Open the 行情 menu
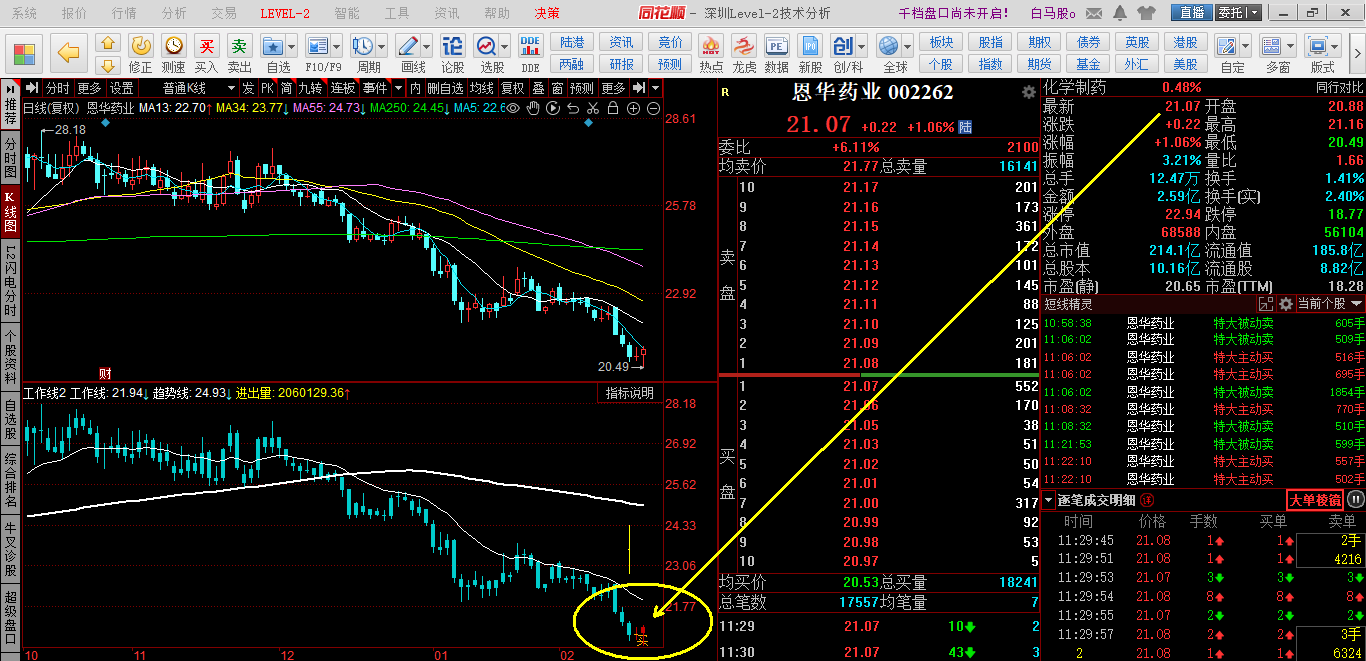Viewport: 1366px width, 661px height. tap(124, 13)
